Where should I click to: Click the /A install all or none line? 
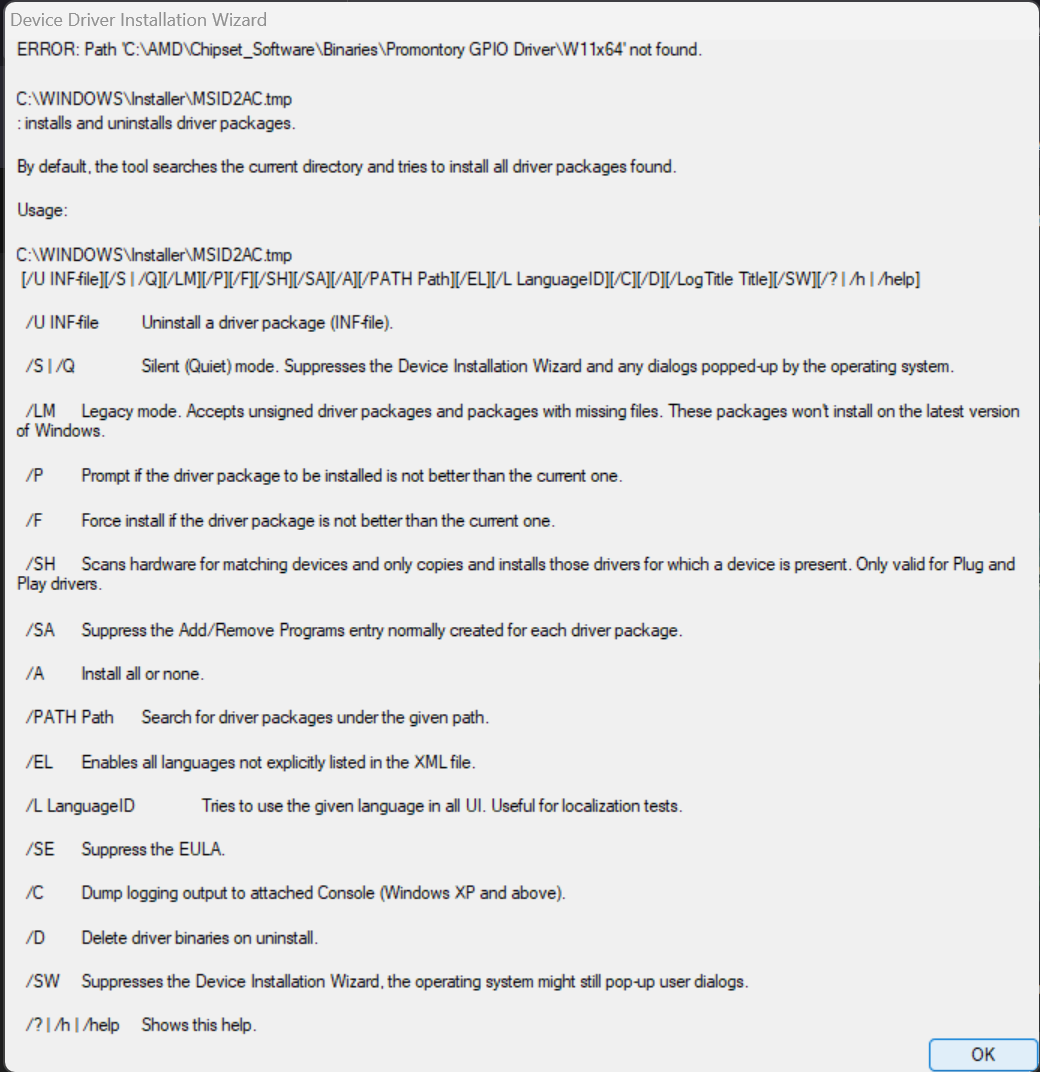point(114,674)
